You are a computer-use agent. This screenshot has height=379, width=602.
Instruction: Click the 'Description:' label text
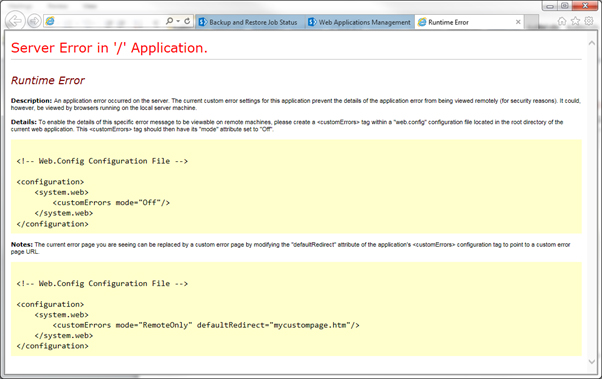pos(31,101)
